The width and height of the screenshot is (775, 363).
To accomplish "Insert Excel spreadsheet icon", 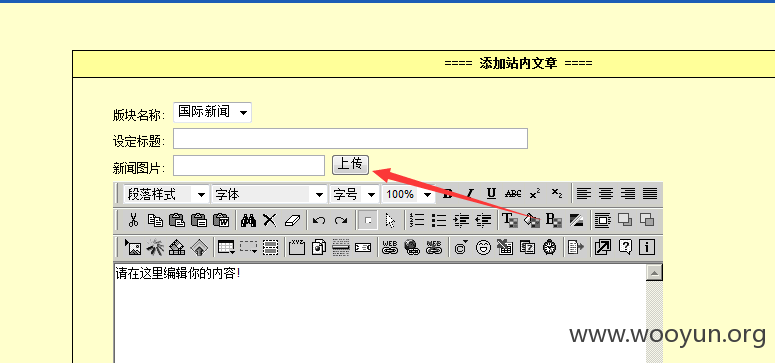I will pos(505,247).
